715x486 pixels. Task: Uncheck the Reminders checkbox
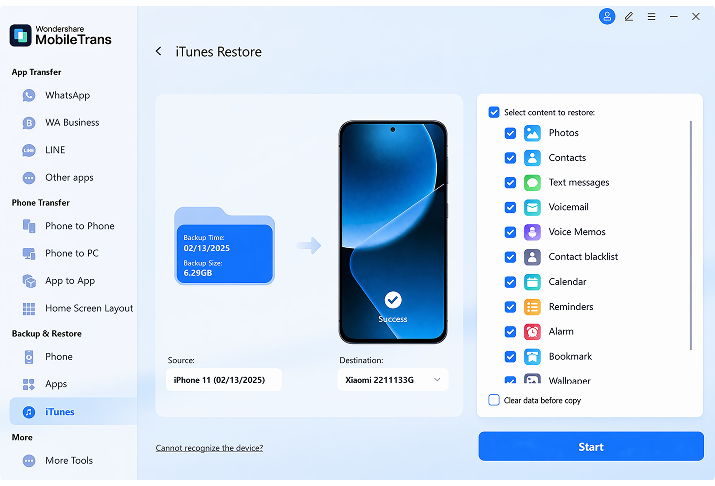(510, 307)
